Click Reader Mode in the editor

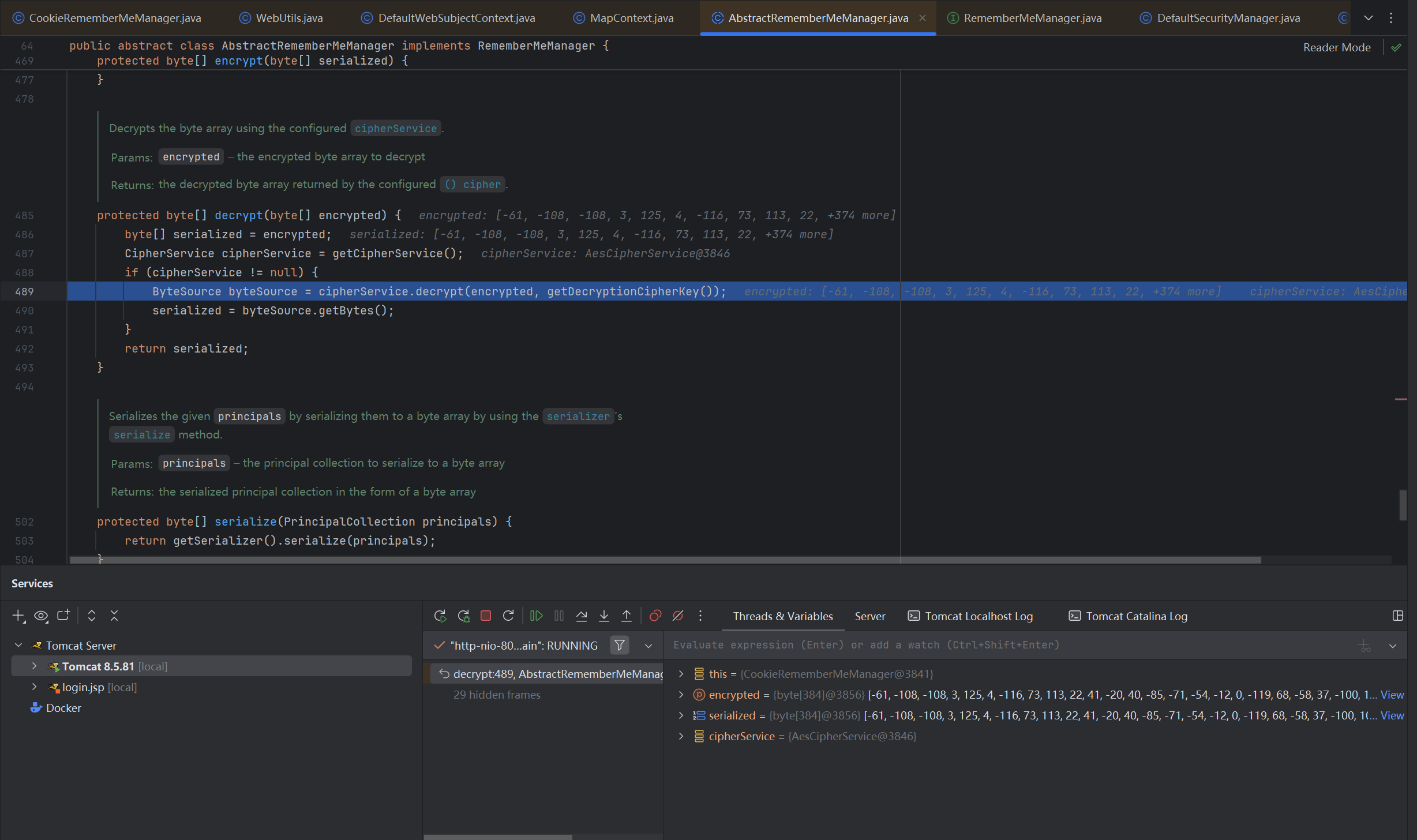click(1336, 47)
